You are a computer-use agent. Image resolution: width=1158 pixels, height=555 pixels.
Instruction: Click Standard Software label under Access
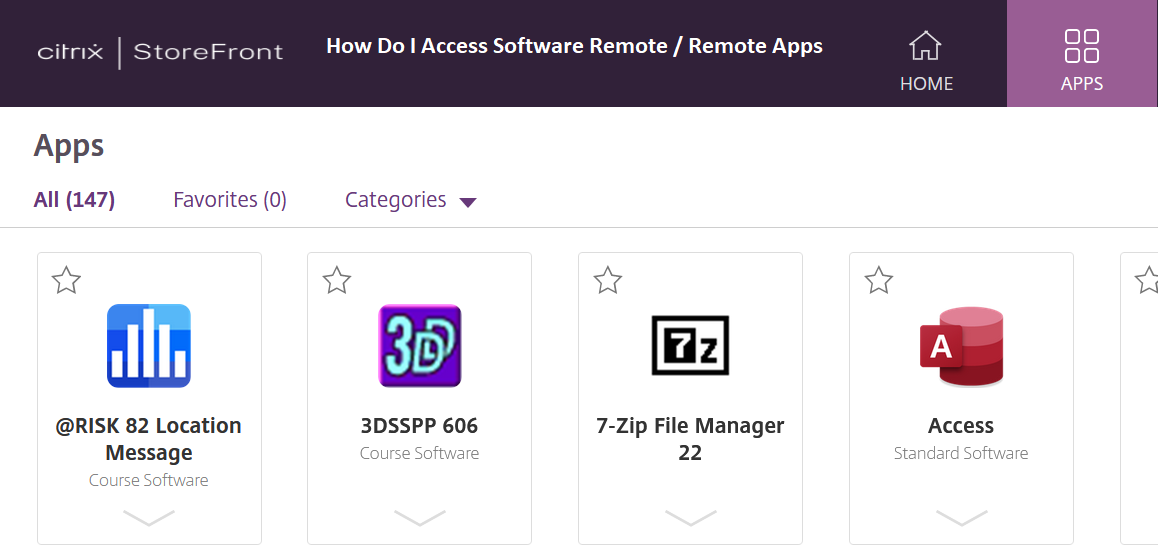tap(961, 453)
